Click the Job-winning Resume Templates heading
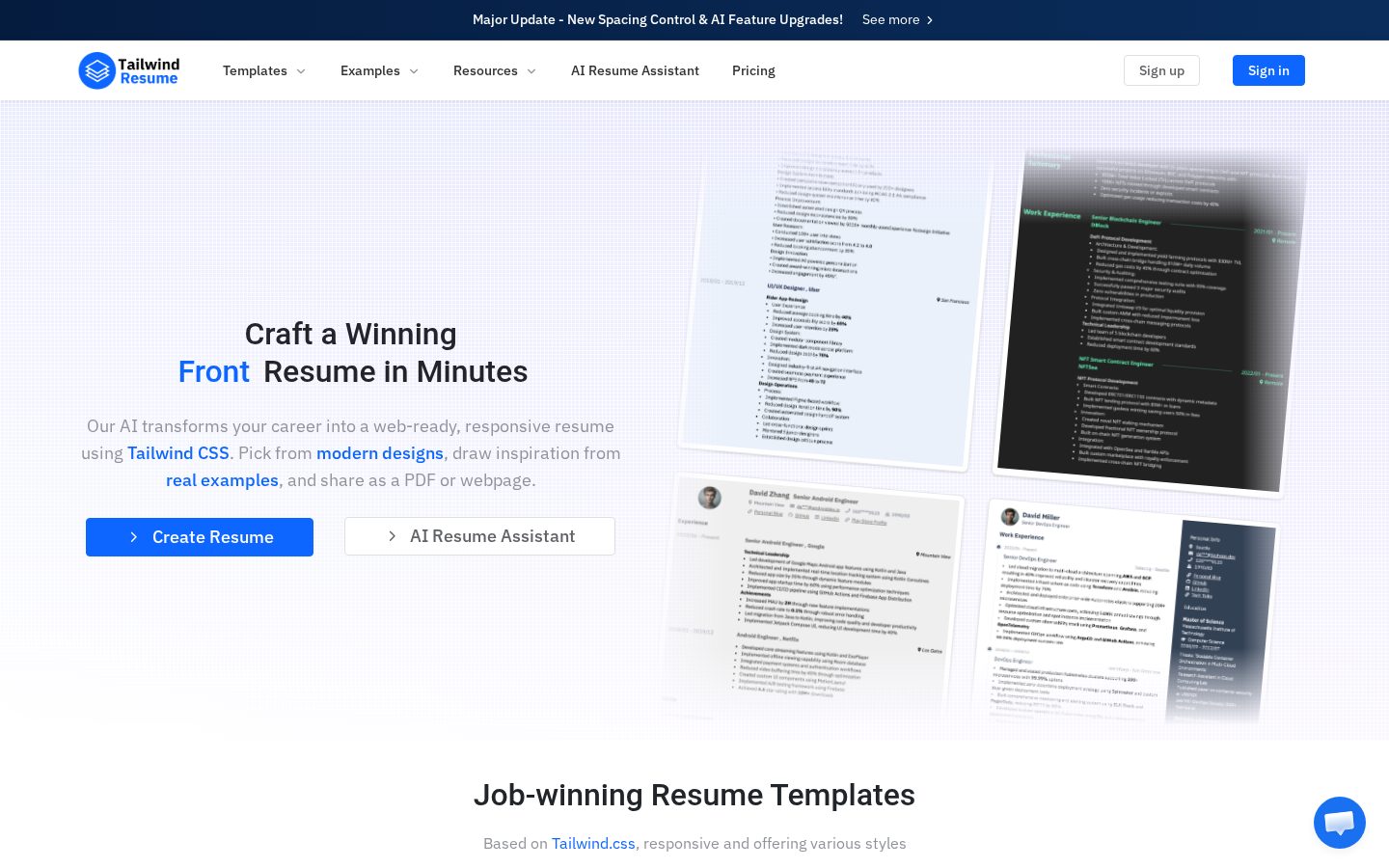The height and width of the screenshot is (868, 1389). pyautogui.click(x=694, y=795)
